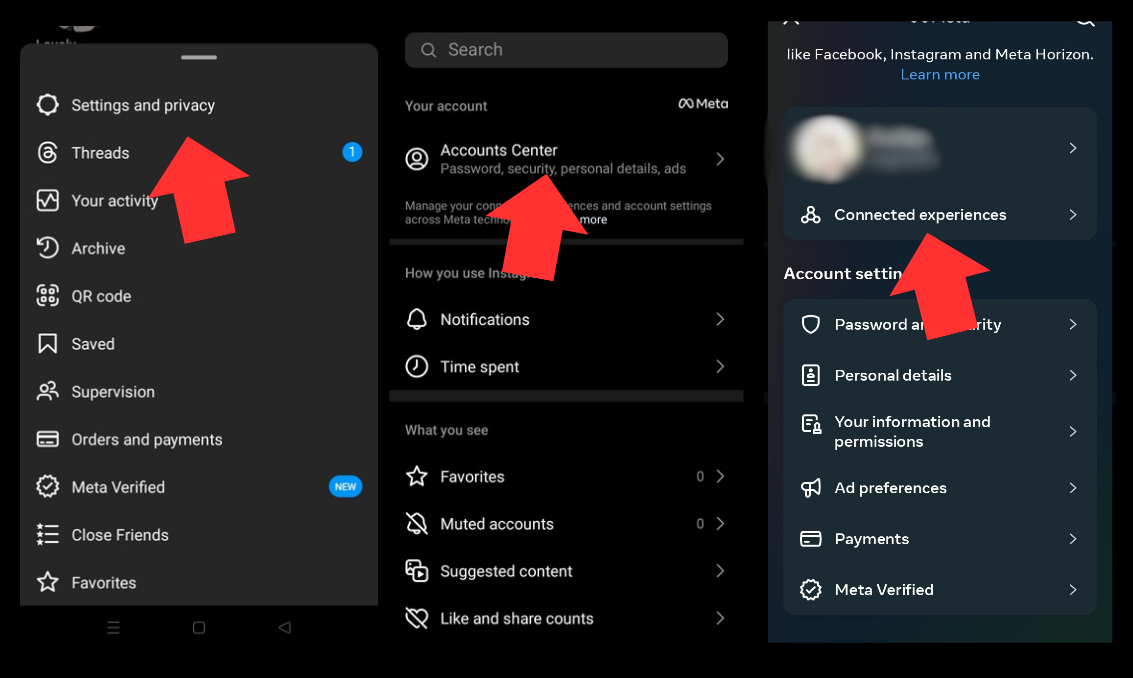
Task: Click the Learn more link
Action: click(940, 74)
